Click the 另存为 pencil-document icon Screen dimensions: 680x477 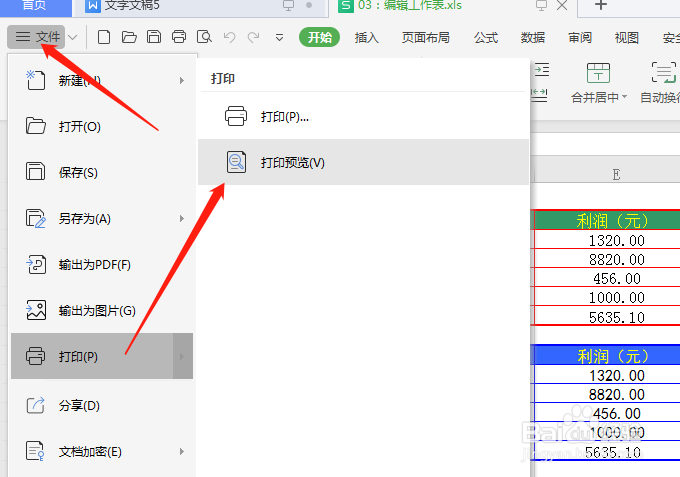click(36, 218)
